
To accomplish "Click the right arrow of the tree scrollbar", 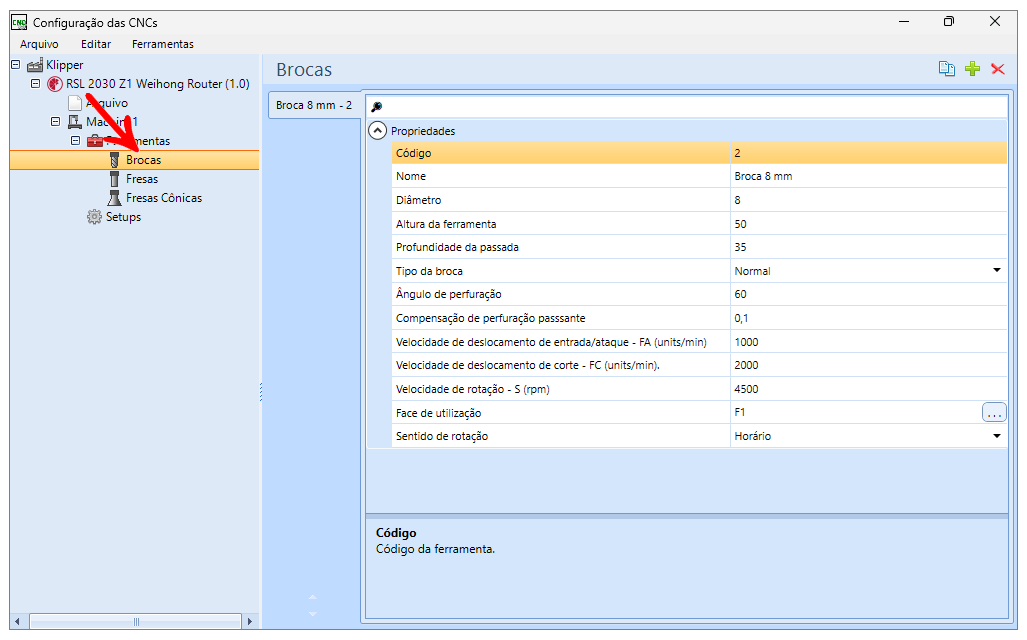I will [x=249, y=621].
